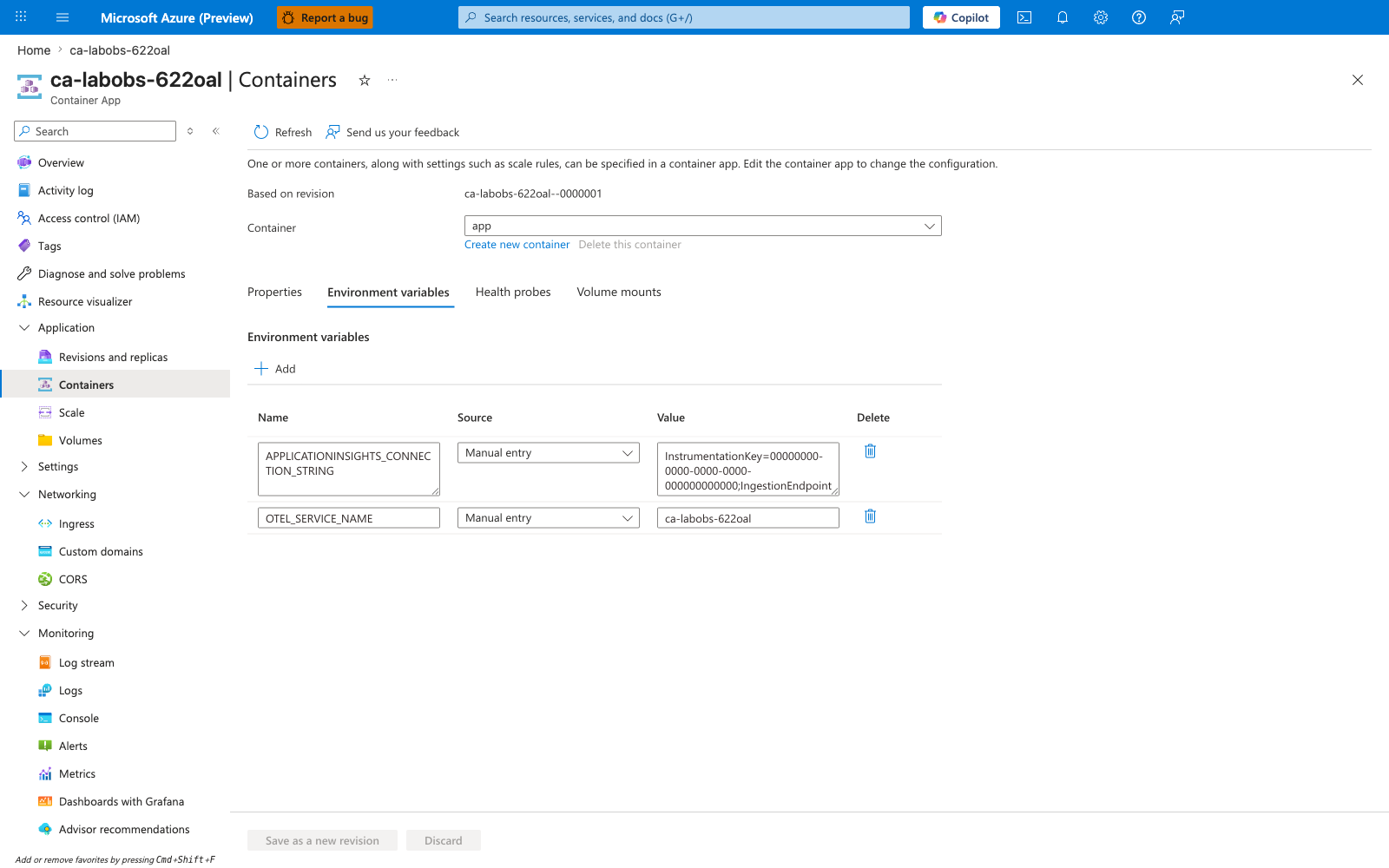Switch to the Properties tab
This screenshot has width=1389, height=868.
274,292
